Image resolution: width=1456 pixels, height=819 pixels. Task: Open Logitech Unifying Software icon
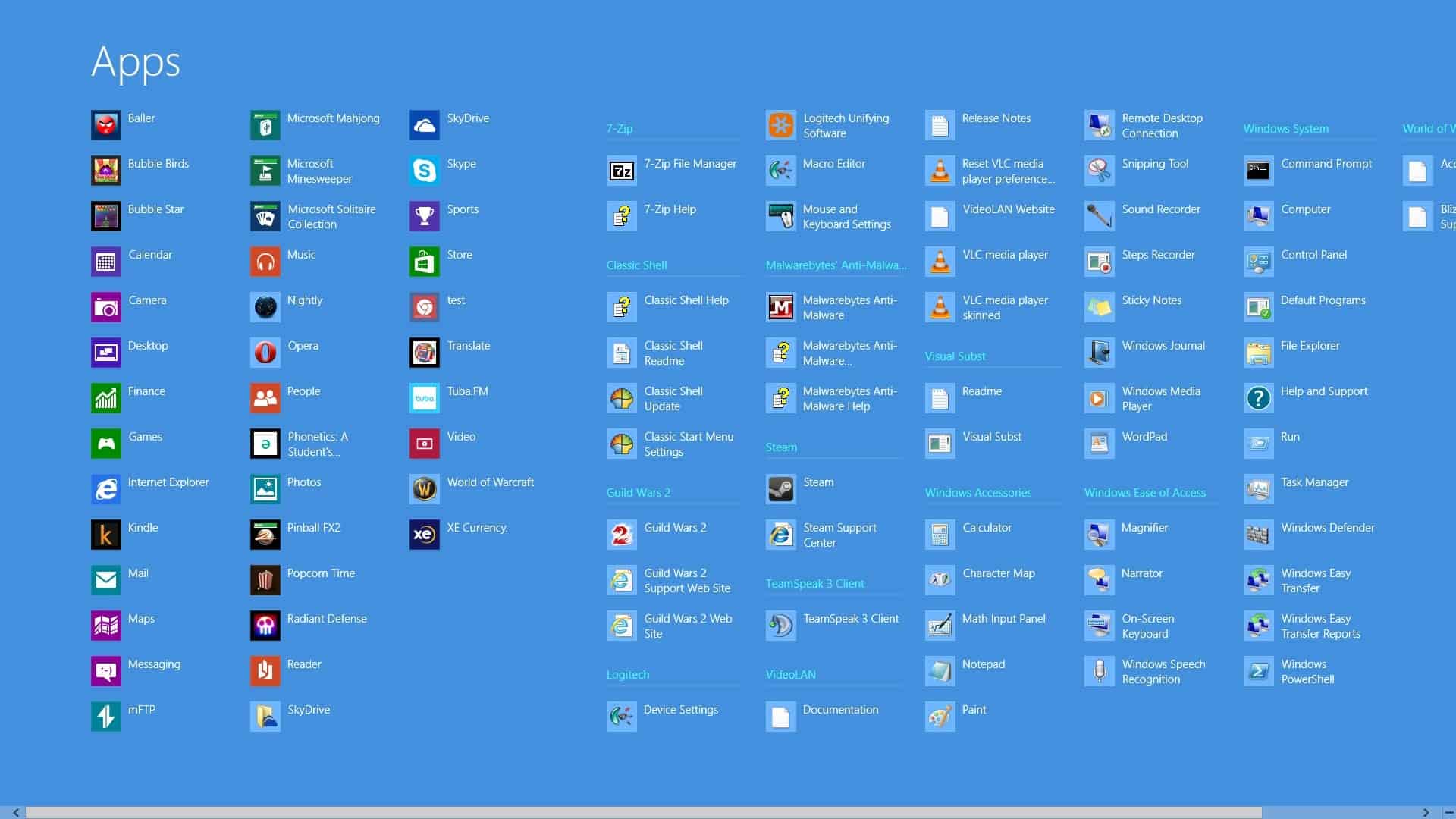pyautogui.click(x=781, y=125)
